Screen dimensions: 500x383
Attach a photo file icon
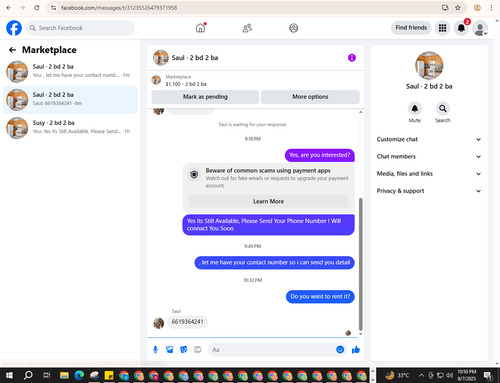point(169,349)
